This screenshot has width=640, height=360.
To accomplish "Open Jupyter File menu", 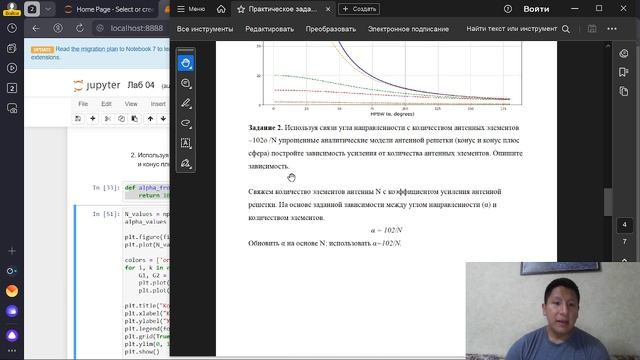I will 83,104.
